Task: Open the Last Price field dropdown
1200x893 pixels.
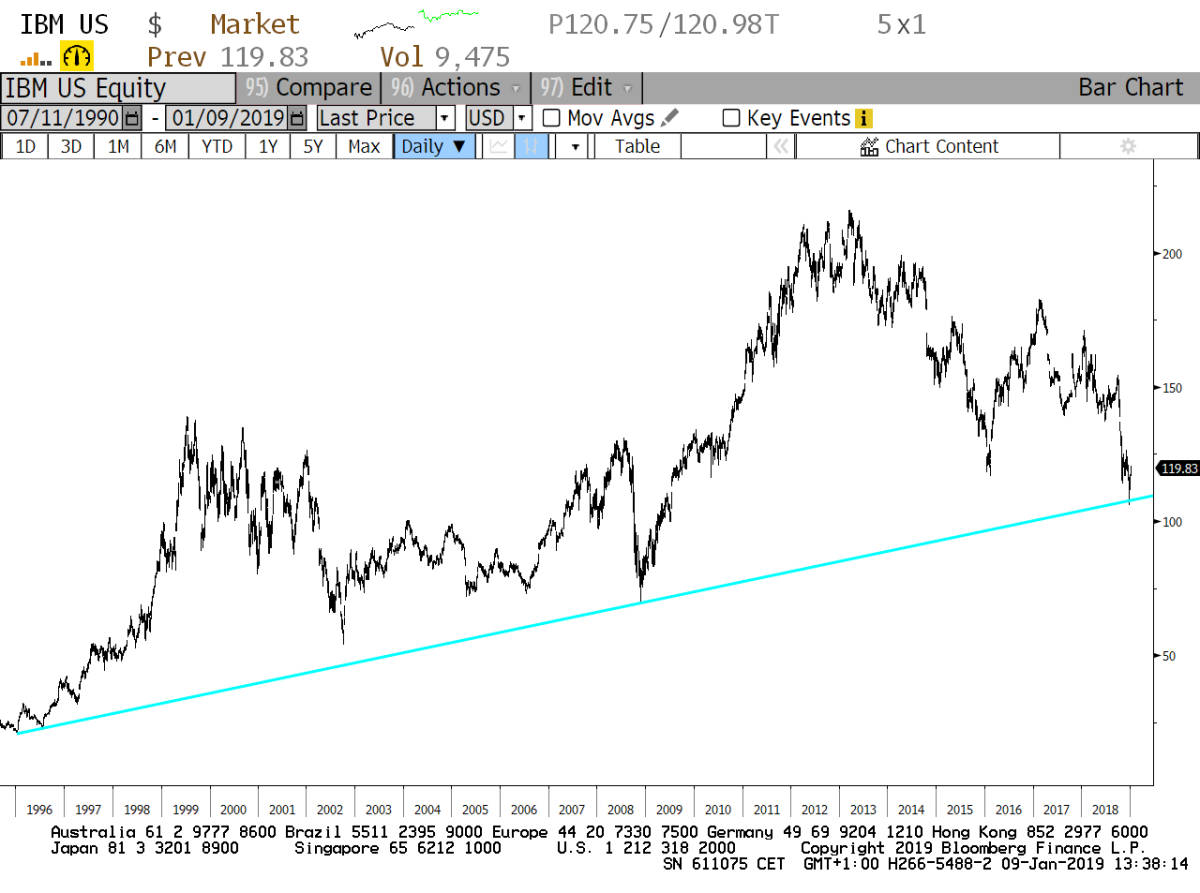Action: pos(445,118)
